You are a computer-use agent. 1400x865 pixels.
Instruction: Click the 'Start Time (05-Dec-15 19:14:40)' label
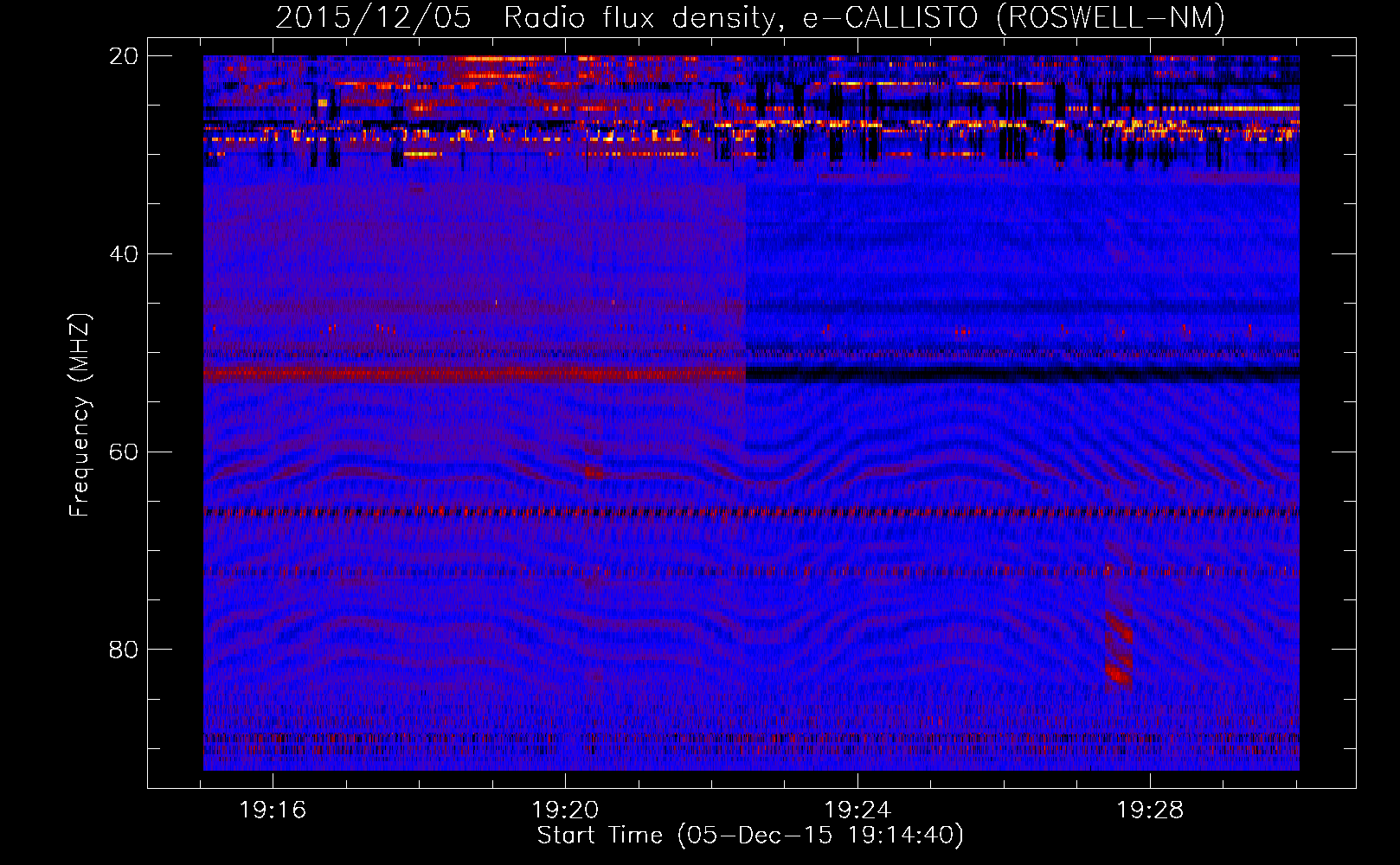pyautogui.click(x=750, y=836)
